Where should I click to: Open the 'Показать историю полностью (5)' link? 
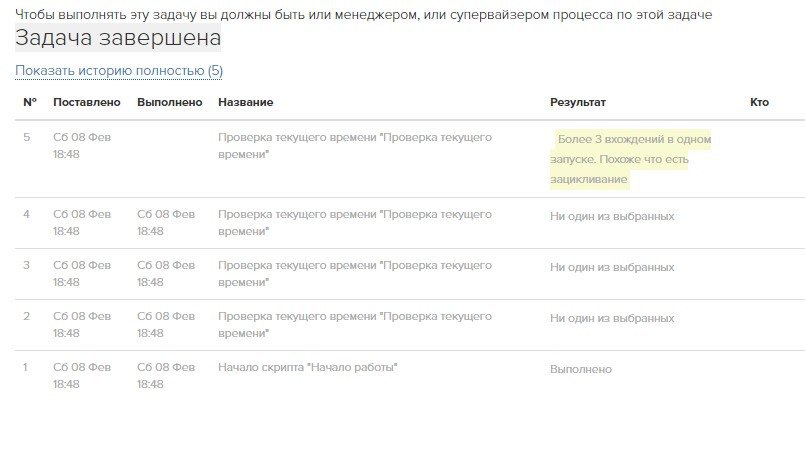coord(119,70)
